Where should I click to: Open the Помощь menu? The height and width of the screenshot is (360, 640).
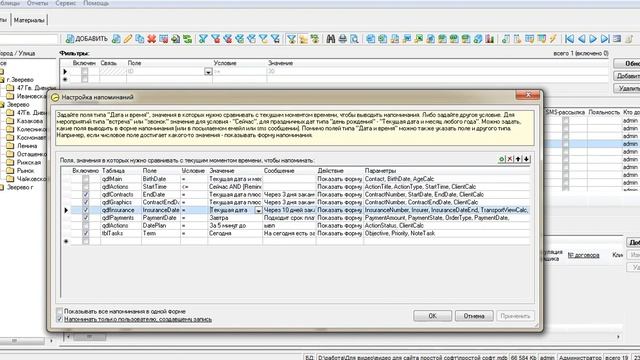coord(96,3)
